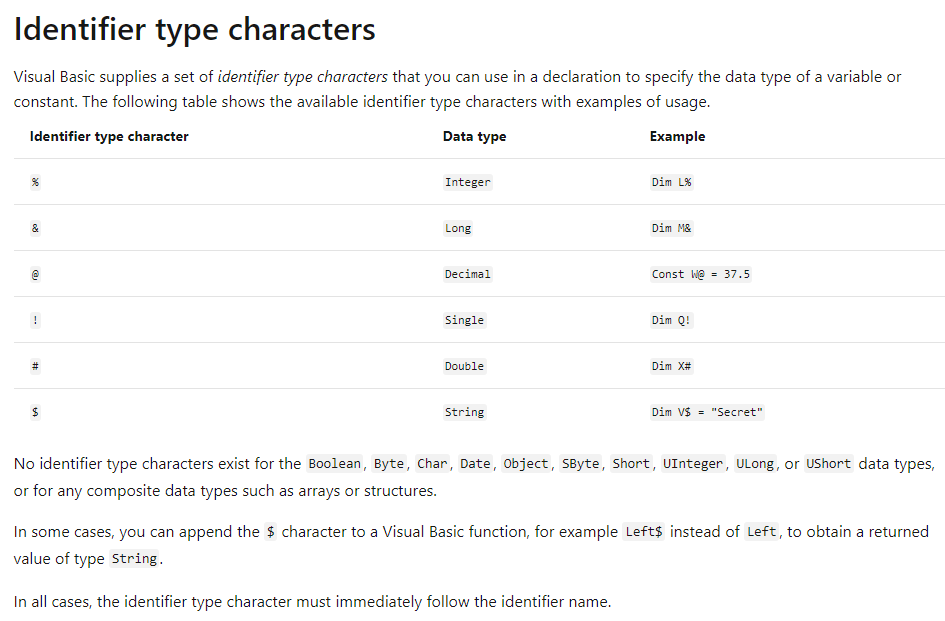Select the % identifier character cell

(35, 182)
